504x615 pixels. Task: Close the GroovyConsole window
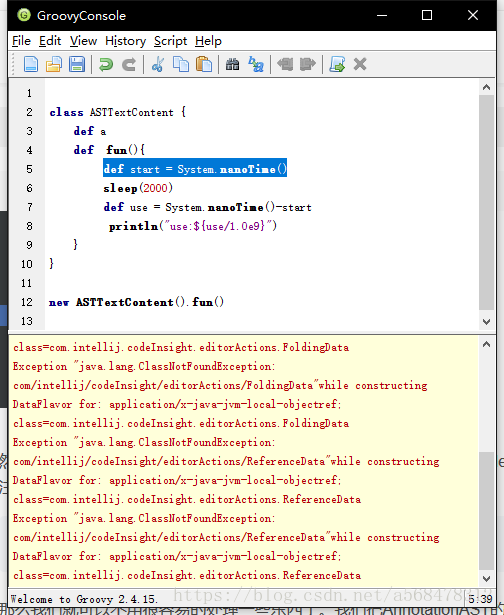(473, 15)
